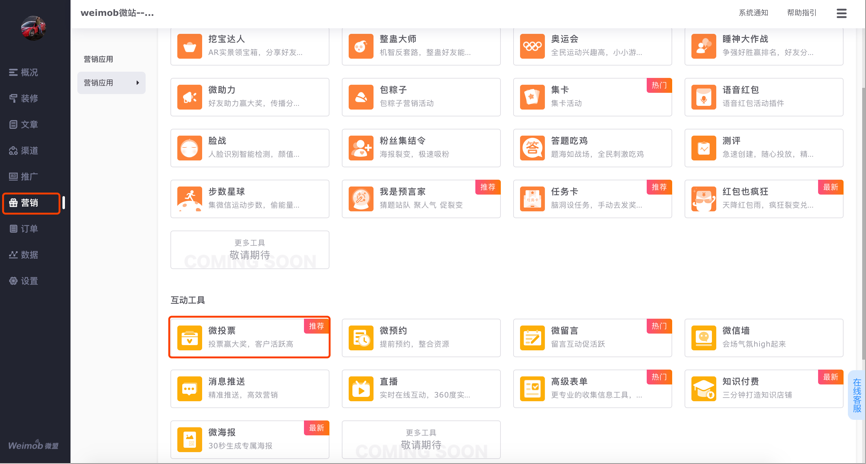Open the 微预约 reservation icon
Image resolution: width=866 pixels, height=464 pixels.
[x=361, y=338]
